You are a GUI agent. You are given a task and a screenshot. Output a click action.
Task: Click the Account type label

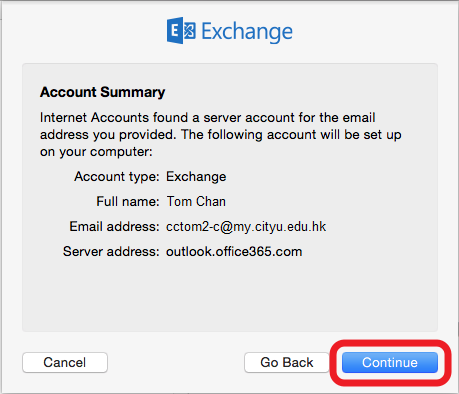117,177
